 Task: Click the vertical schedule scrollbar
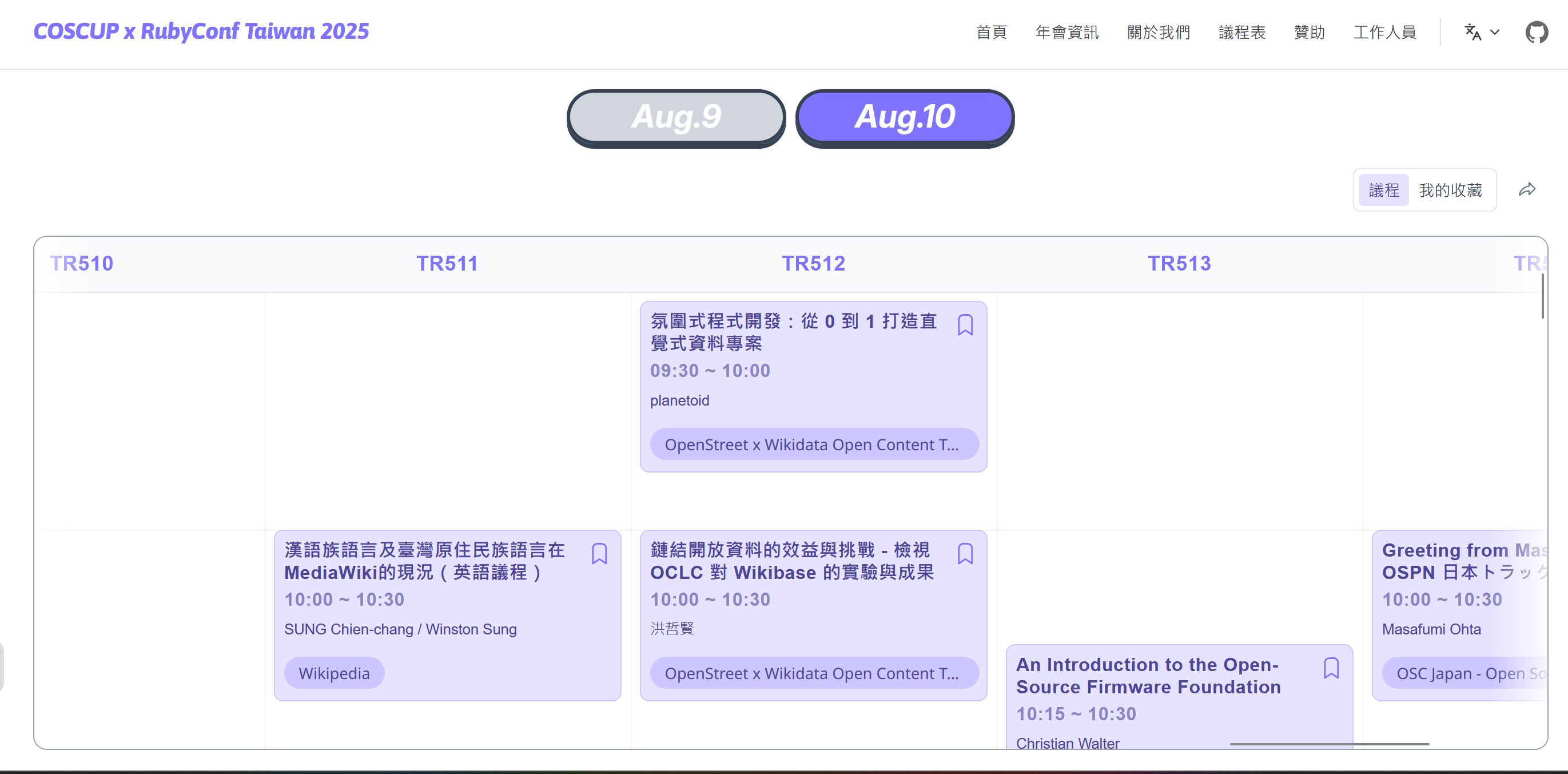(x=1542, y=296)
